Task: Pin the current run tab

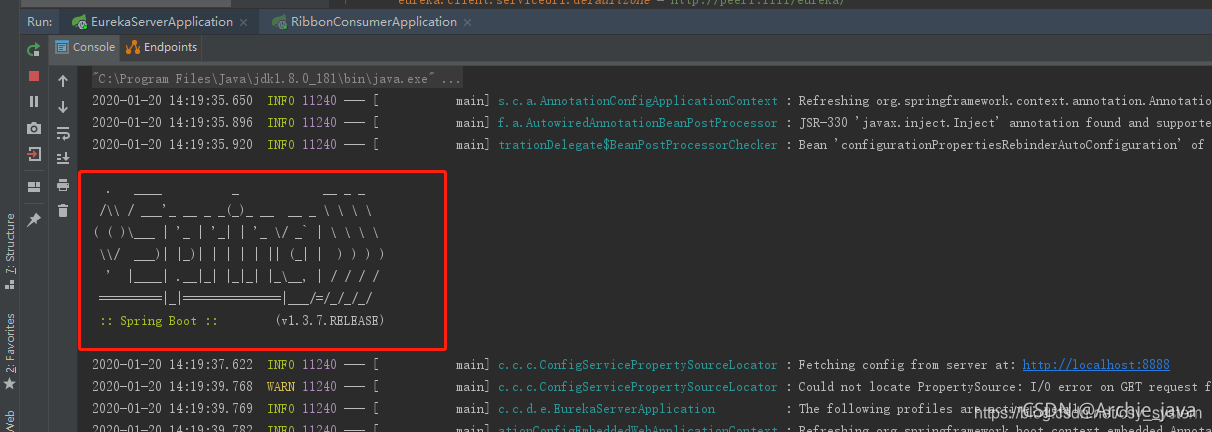Action: (x=34, y=219)
